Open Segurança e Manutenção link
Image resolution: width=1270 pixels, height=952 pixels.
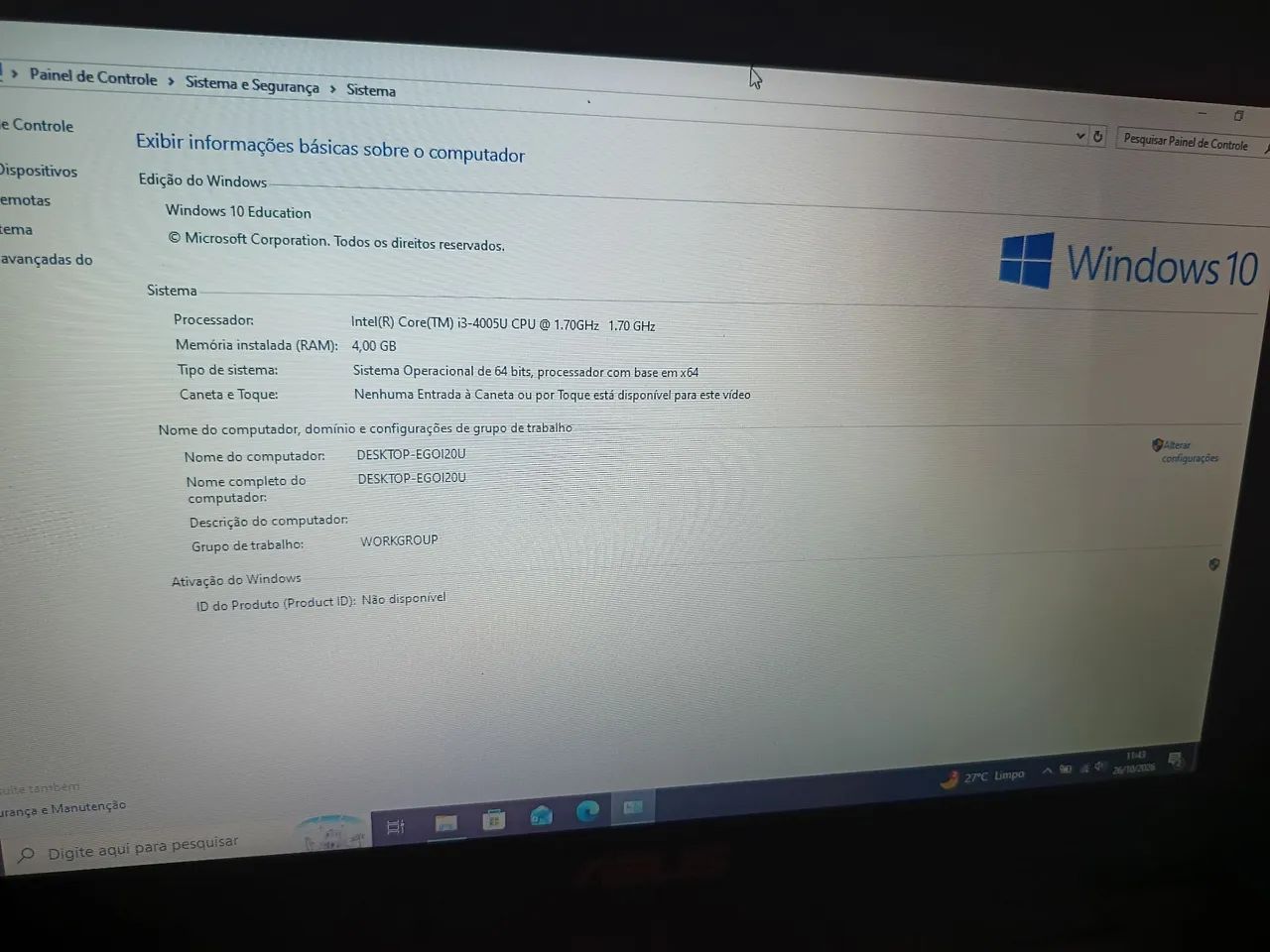pos(63,809)
